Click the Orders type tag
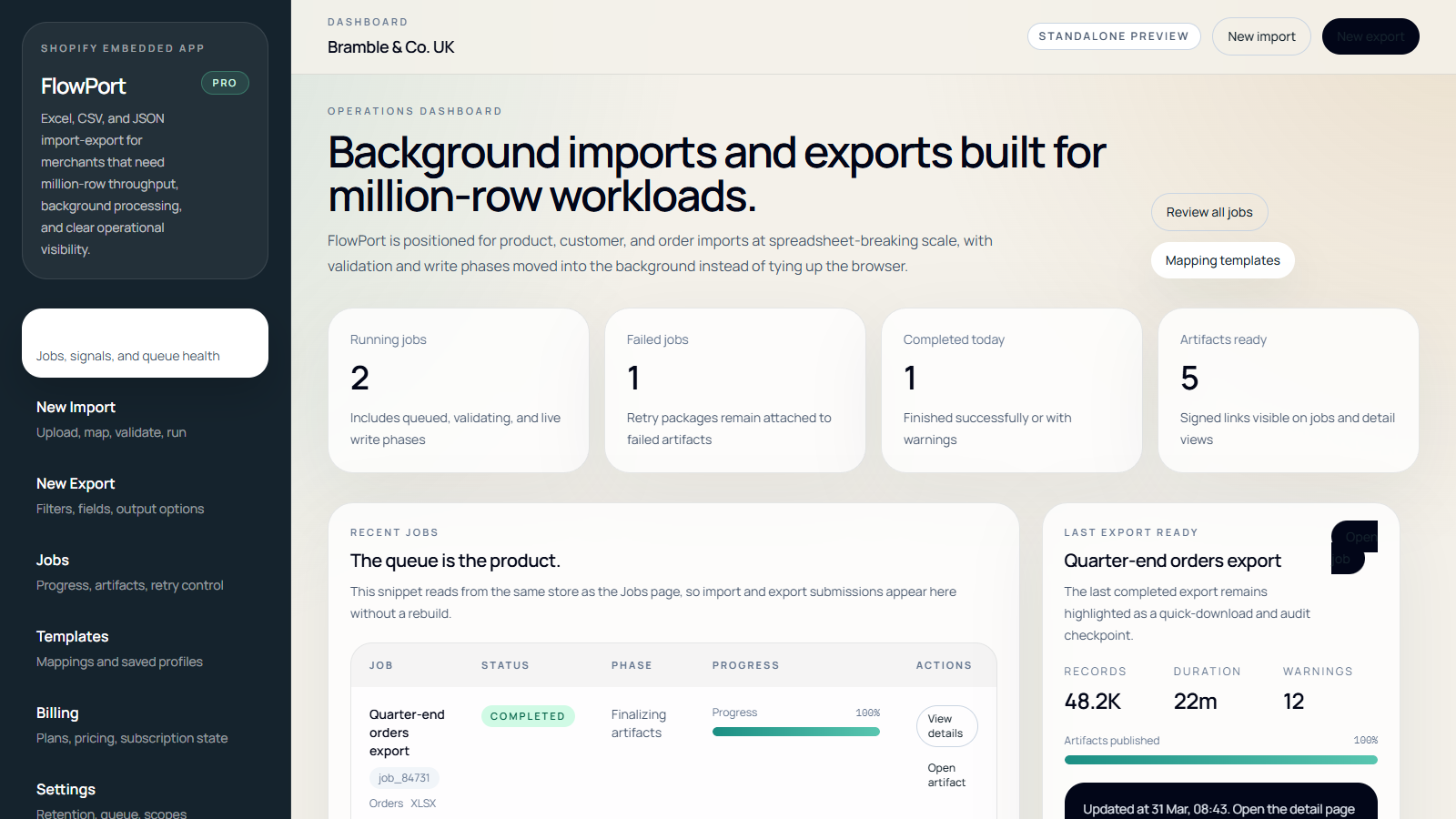This screenshot has height=819, width=1456. pyautogui.click(x=386, y=804)
